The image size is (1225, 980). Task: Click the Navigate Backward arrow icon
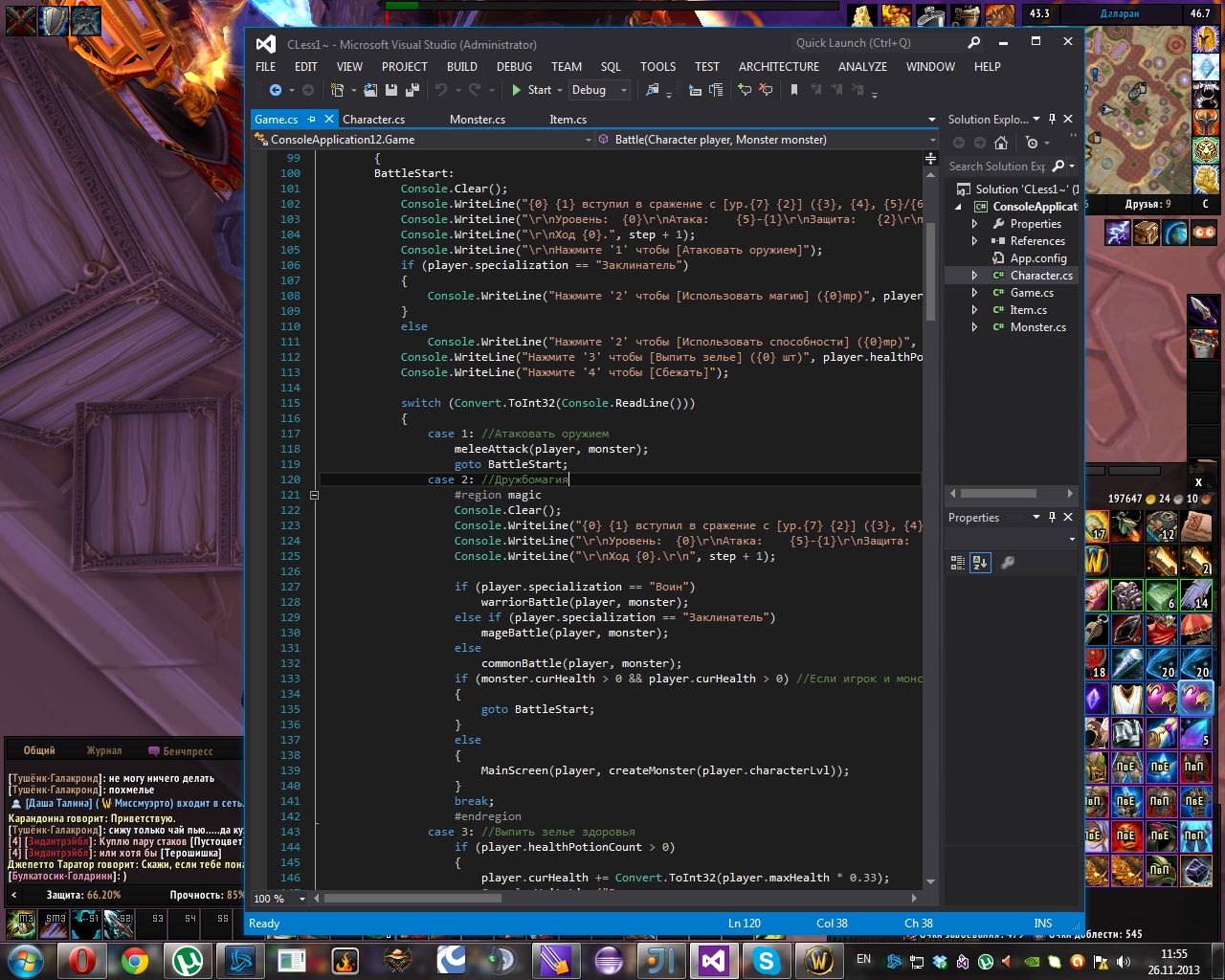click(276, 90)
